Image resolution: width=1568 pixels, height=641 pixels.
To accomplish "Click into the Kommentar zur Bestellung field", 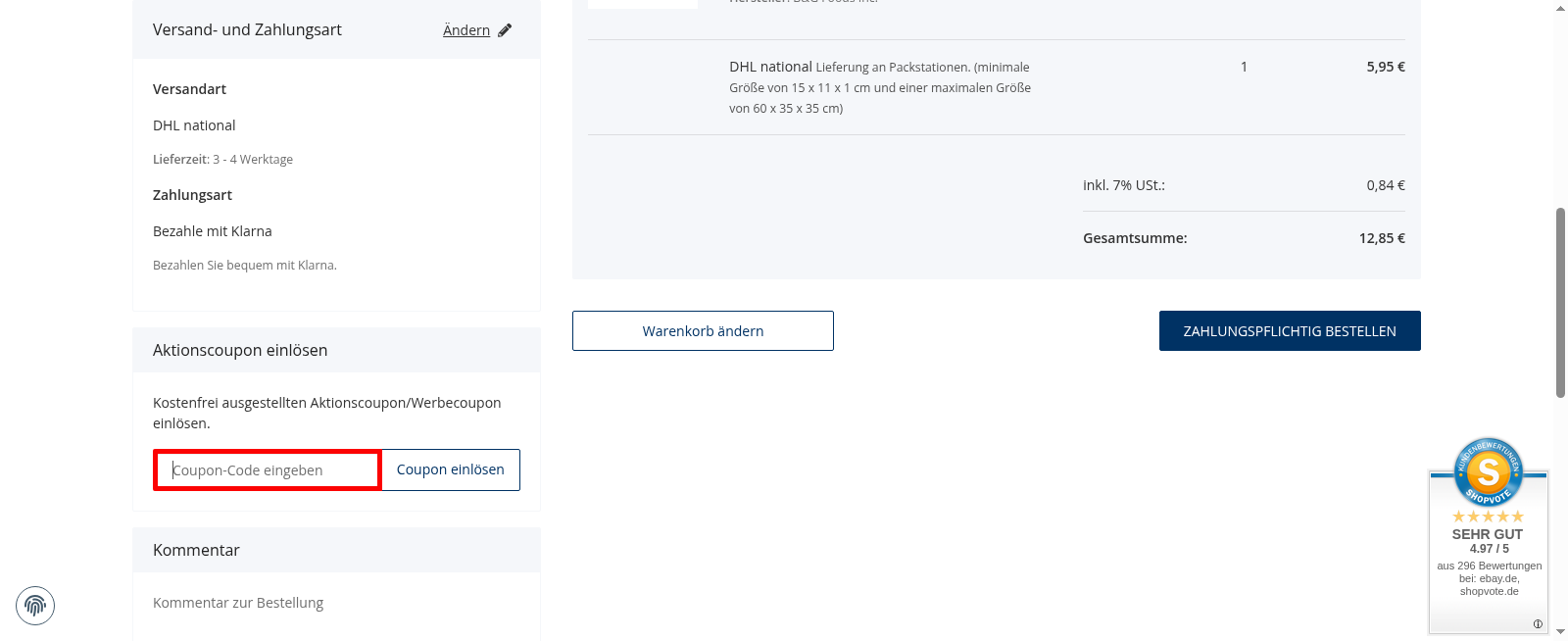I will [x=336, y=603].
